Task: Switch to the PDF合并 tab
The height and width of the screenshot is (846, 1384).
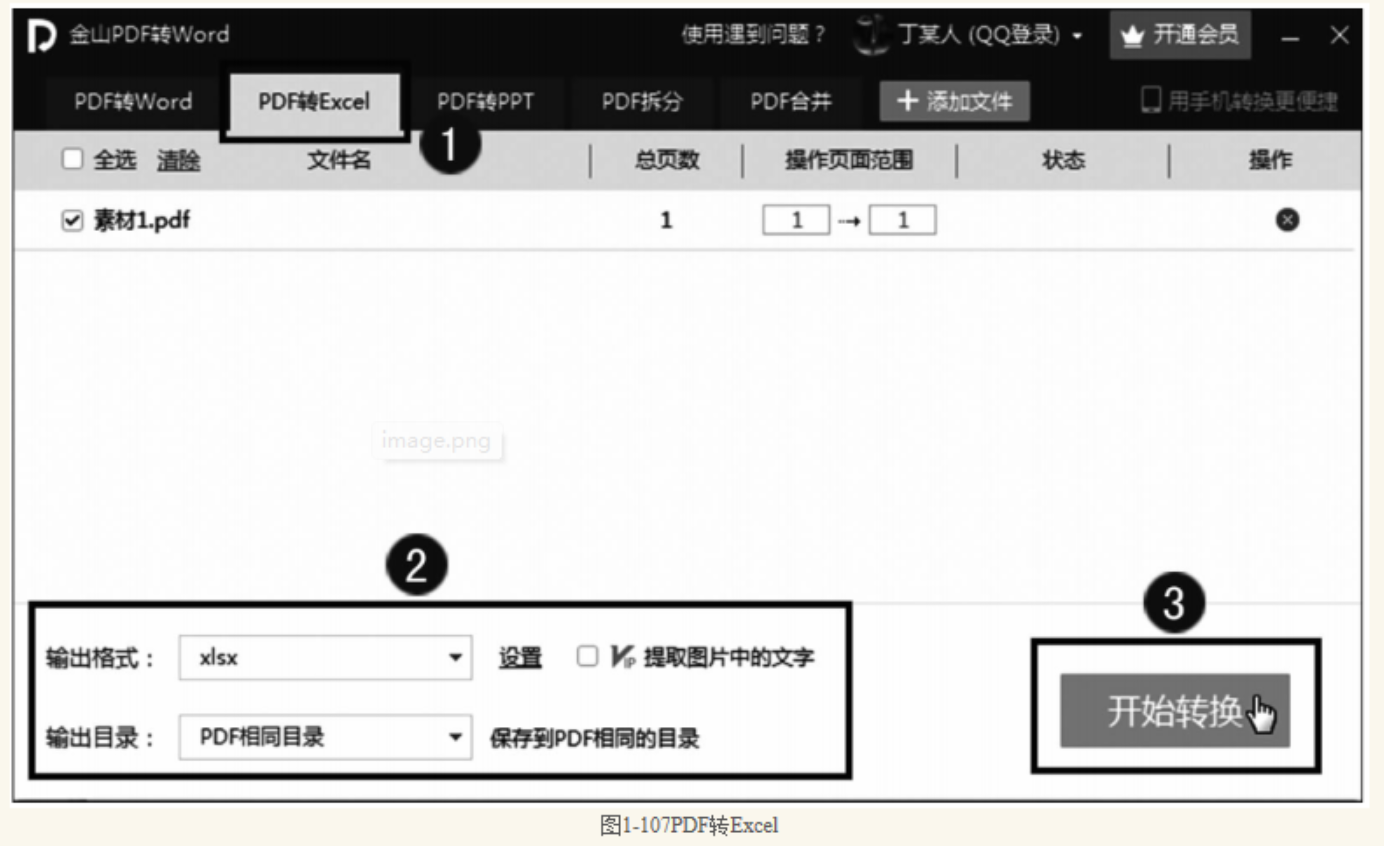Action: 790,101
